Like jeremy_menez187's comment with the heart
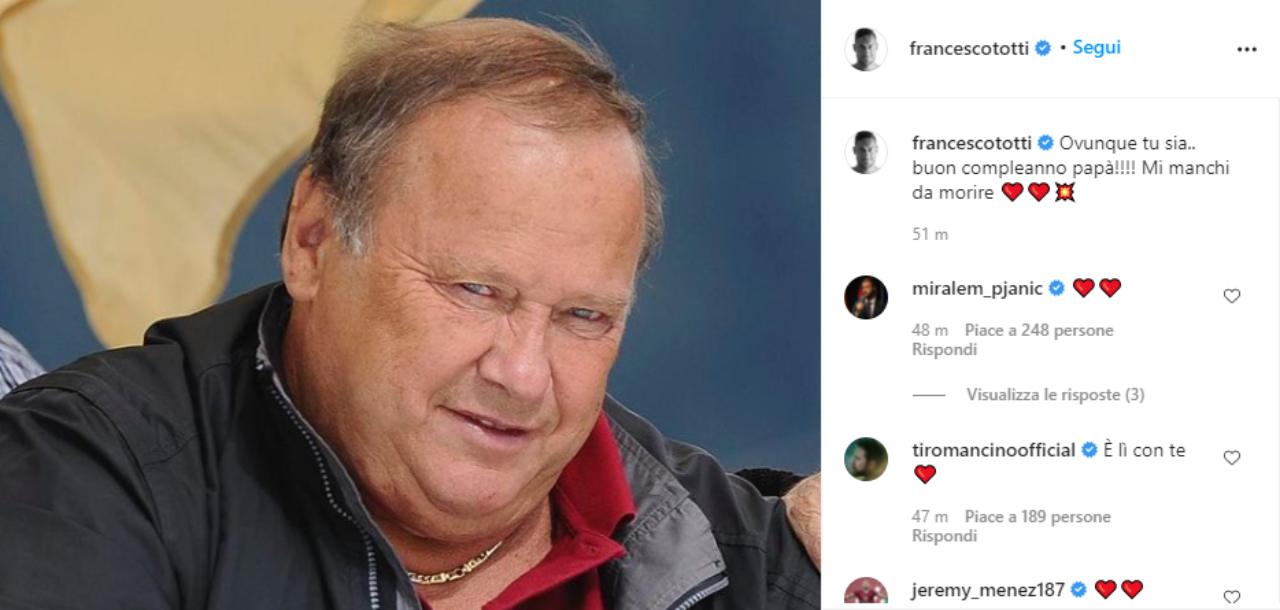The image size is (1280, 610). click(1232, 598)
